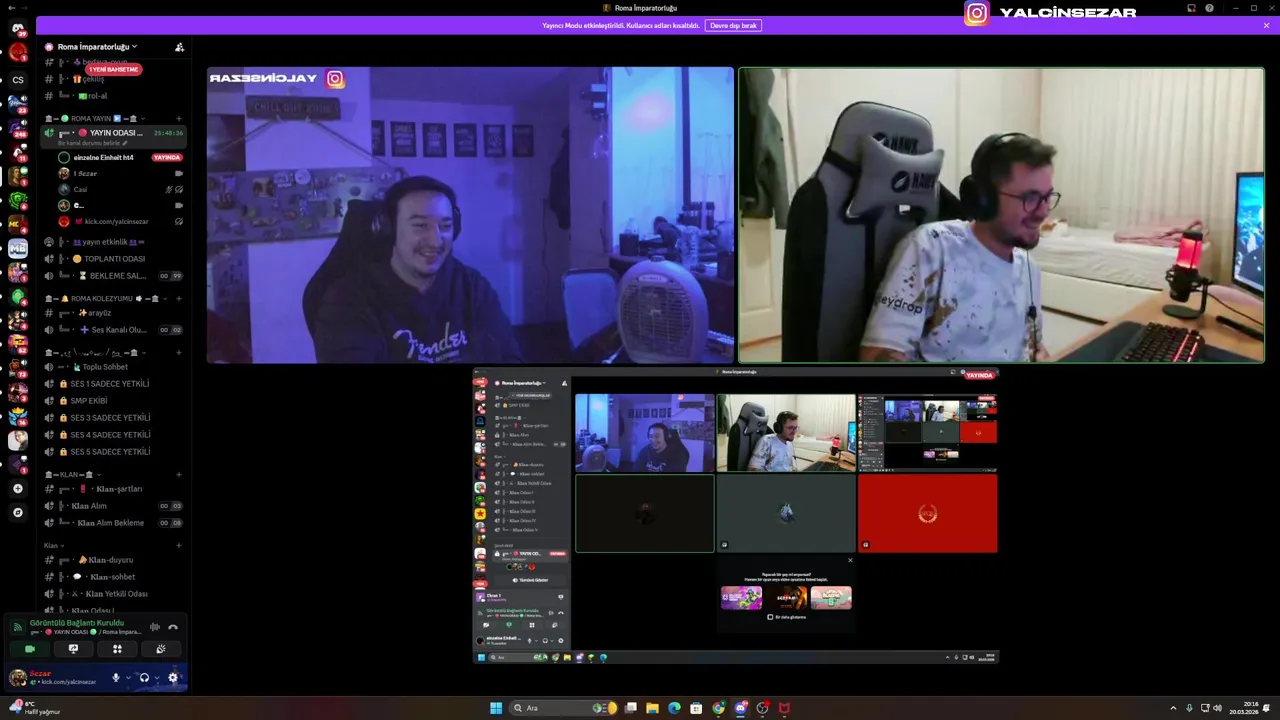Open the soundboard button

point(161,649)
